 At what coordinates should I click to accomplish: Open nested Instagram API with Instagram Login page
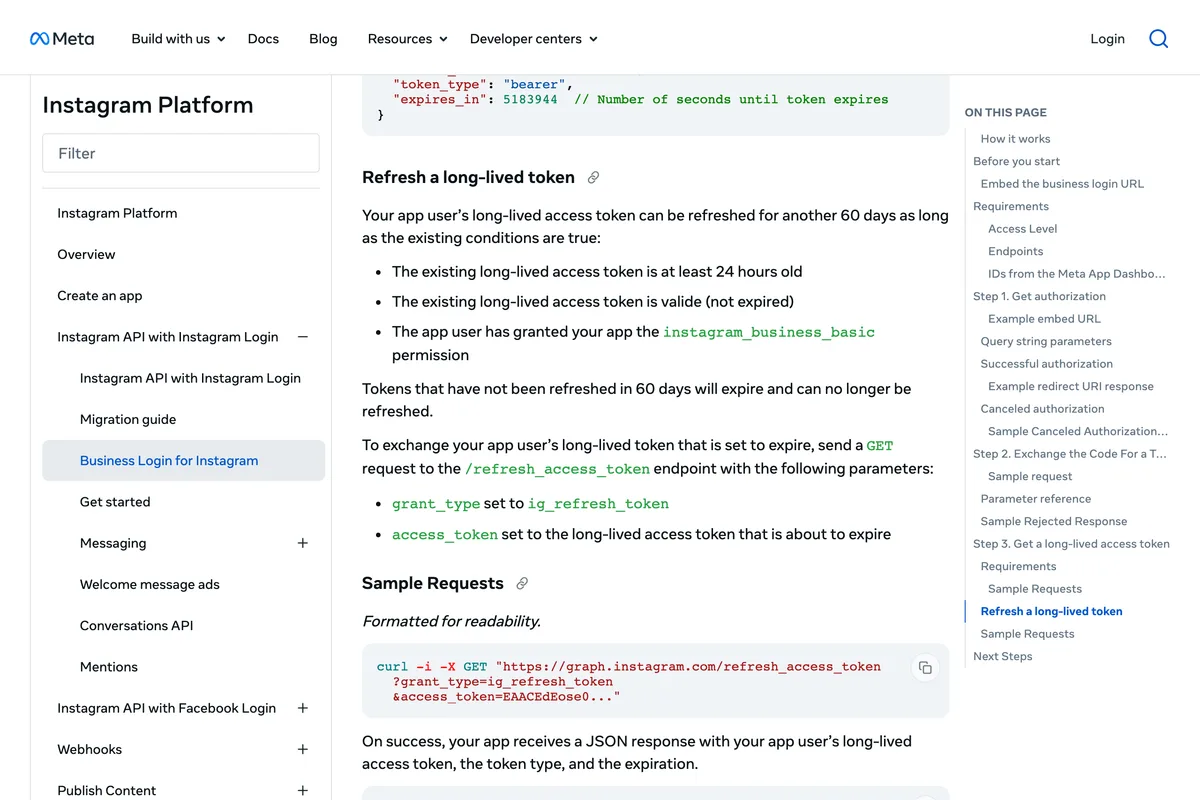[190, 378]
